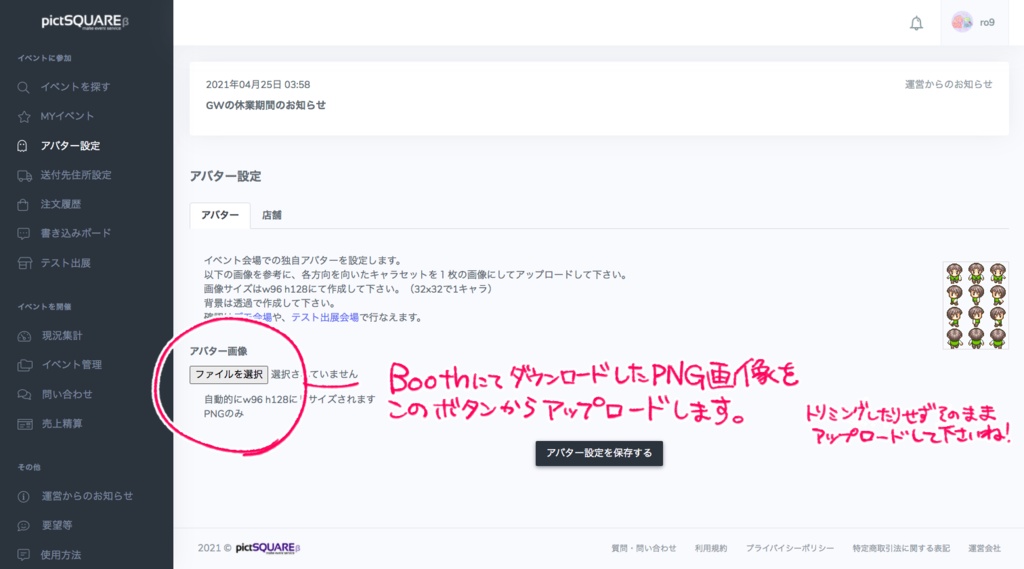Image resolution: width=1024 pixels, height=569 pixels.
Task: Open 運営会社 footer link
Action: [x=984, y=549]
